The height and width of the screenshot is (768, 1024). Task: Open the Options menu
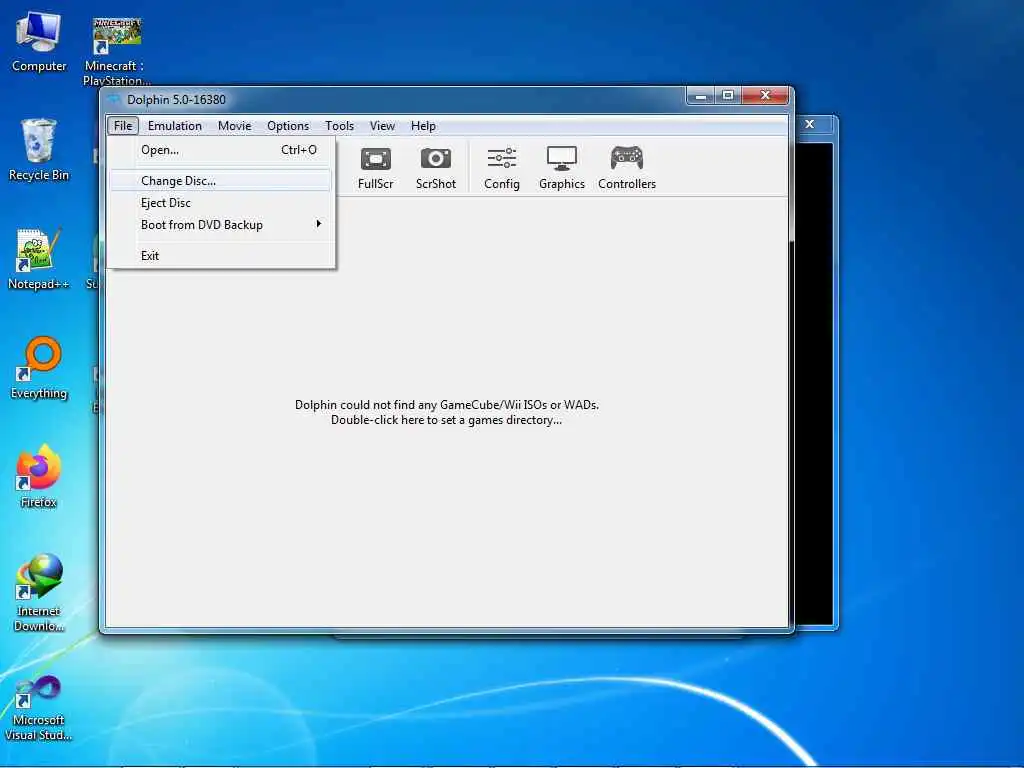click(x=288, y=125)
